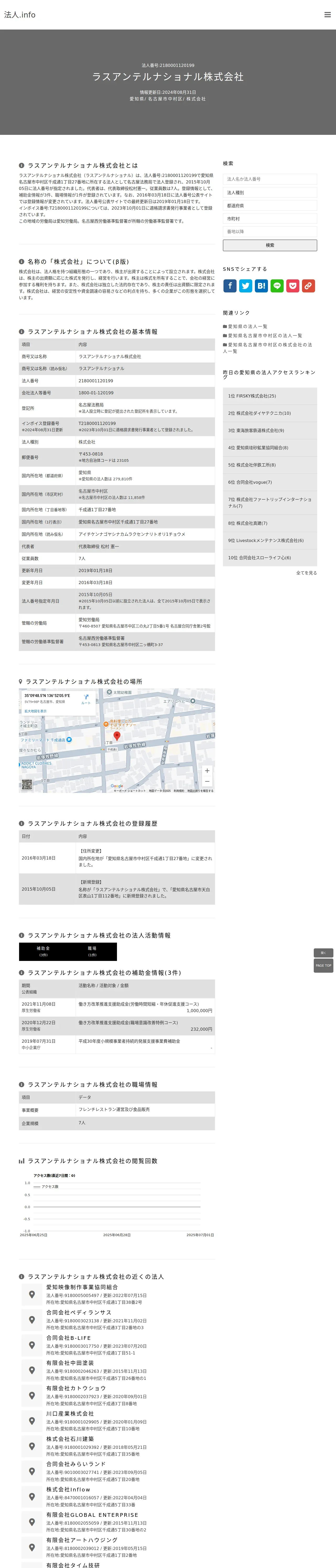
Task: Open 株式会社石川建築 nearby entry
Action: coord(70,1439)
